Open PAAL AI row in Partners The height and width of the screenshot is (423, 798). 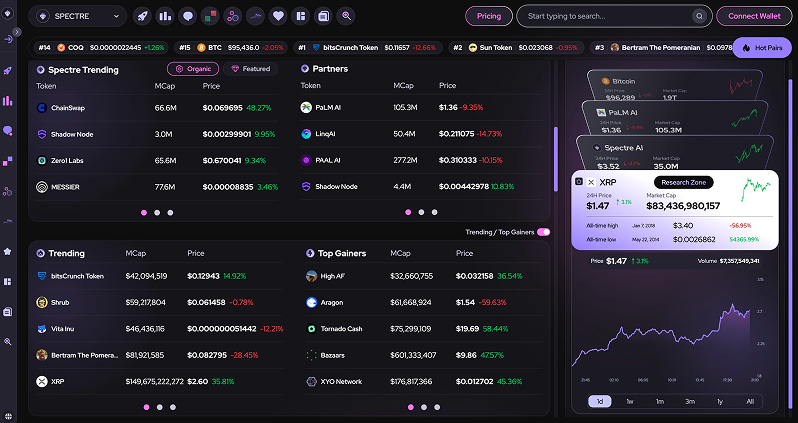coord(421,160)
